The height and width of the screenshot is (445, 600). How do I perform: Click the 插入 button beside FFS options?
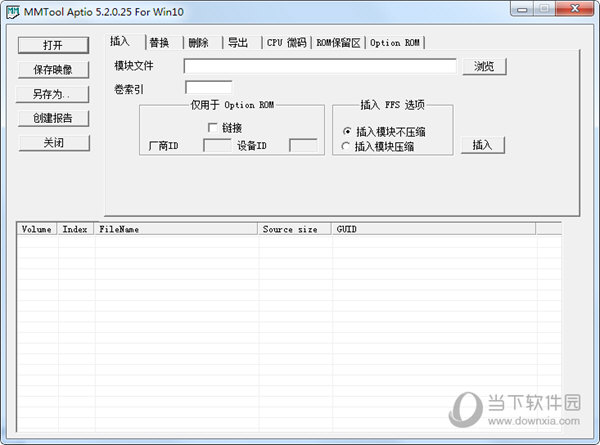483,145
